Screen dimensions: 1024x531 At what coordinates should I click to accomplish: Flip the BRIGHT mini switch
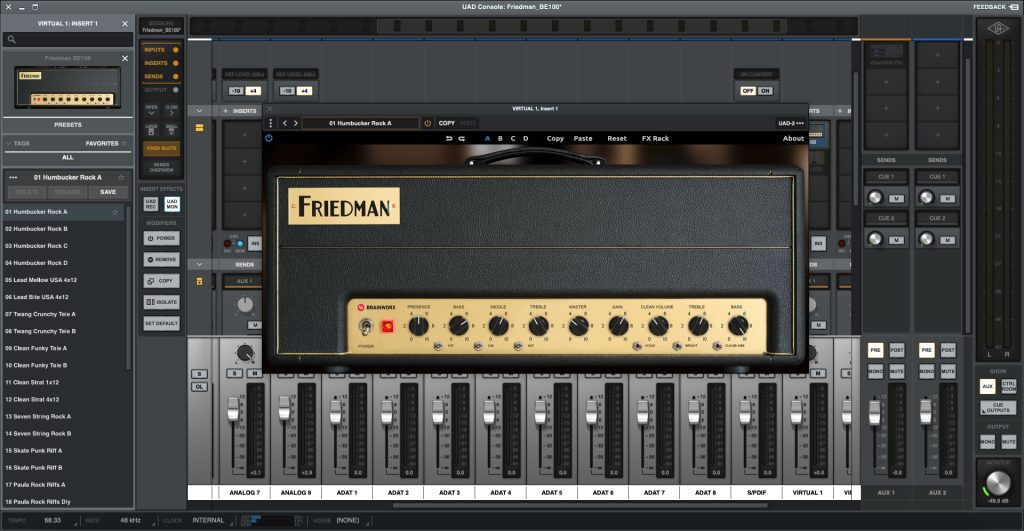click(x=677, y=346)
